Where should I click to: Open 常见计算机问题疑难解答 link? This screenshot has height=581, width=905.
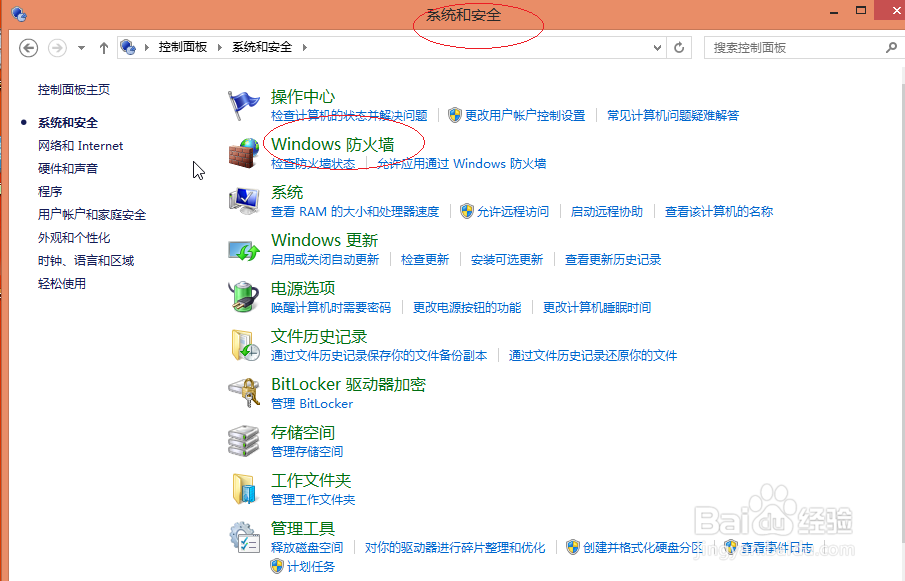pos(673,115)
